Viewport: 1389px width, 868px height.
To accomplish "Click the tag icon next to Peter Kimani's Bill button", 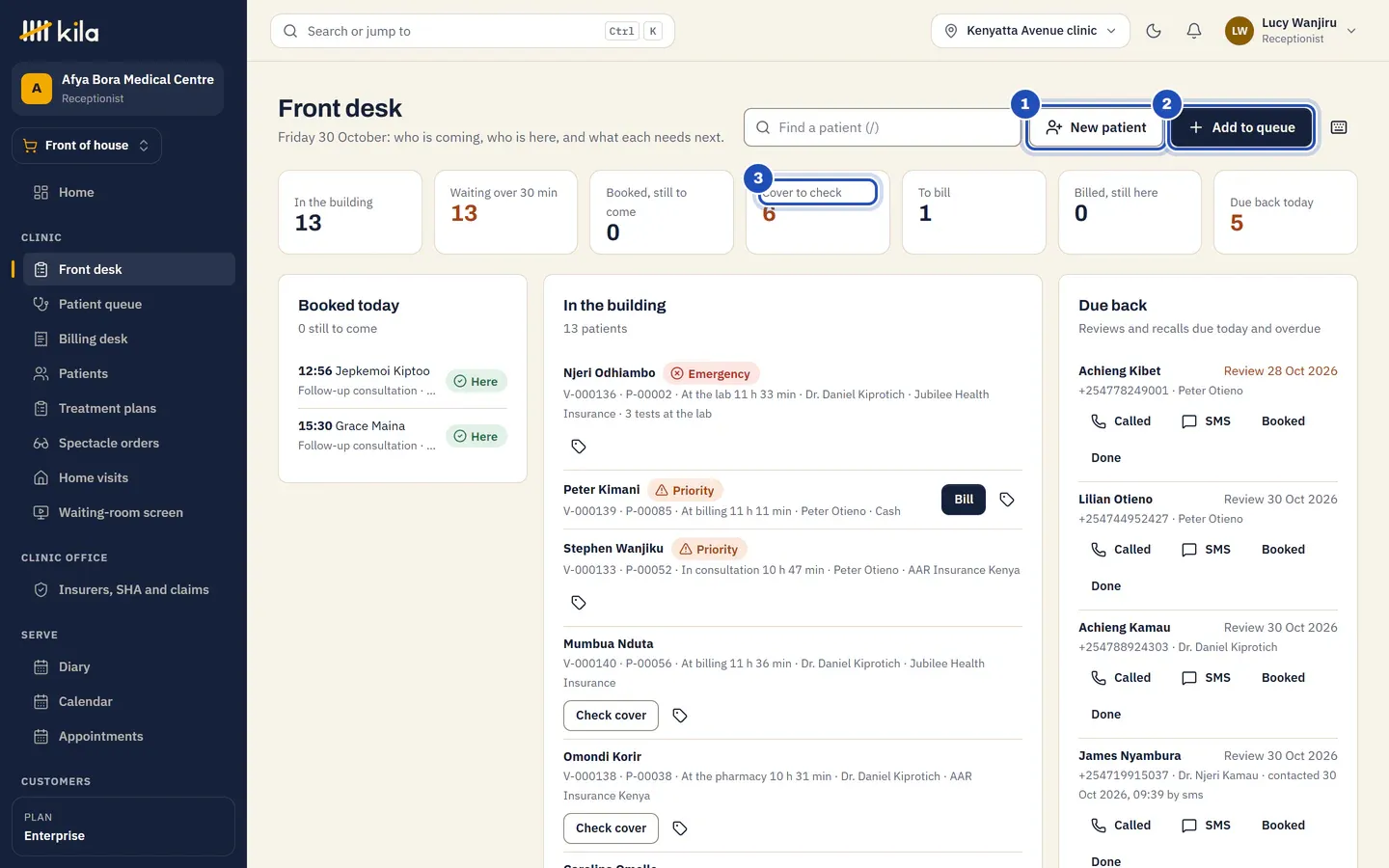I will [1007, 500].
